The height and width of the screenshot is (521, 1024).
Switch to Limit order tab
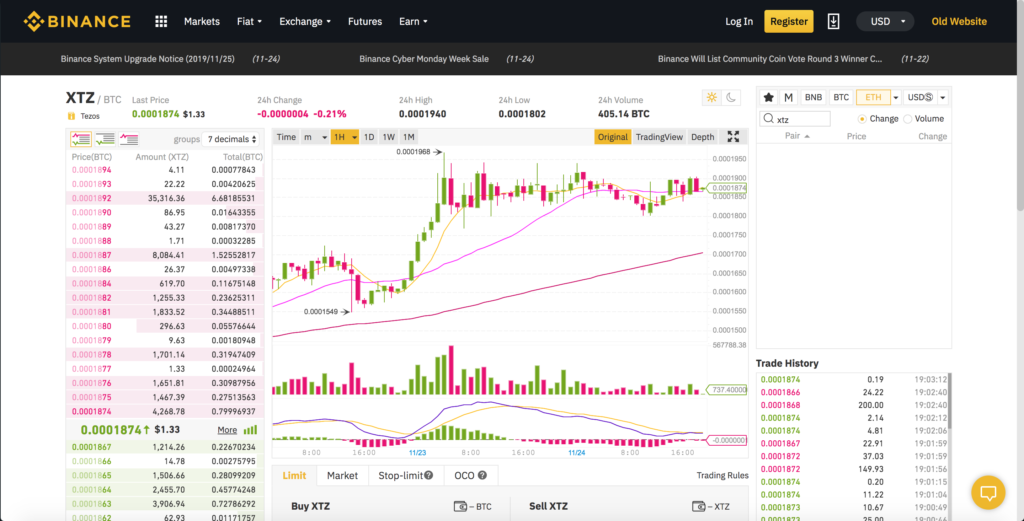(x=294, y=475)
